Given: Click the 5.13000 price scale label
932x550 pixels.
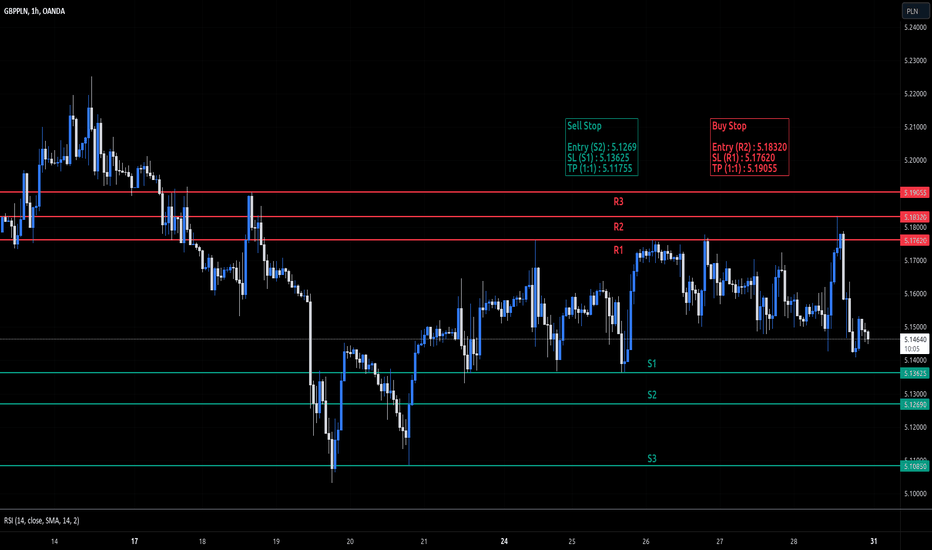Looking at the screenshot, I should (915, 394).
